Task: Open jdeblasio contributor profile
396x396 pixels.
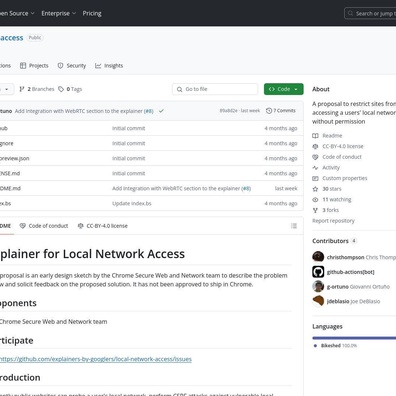Action: (338, 301)
